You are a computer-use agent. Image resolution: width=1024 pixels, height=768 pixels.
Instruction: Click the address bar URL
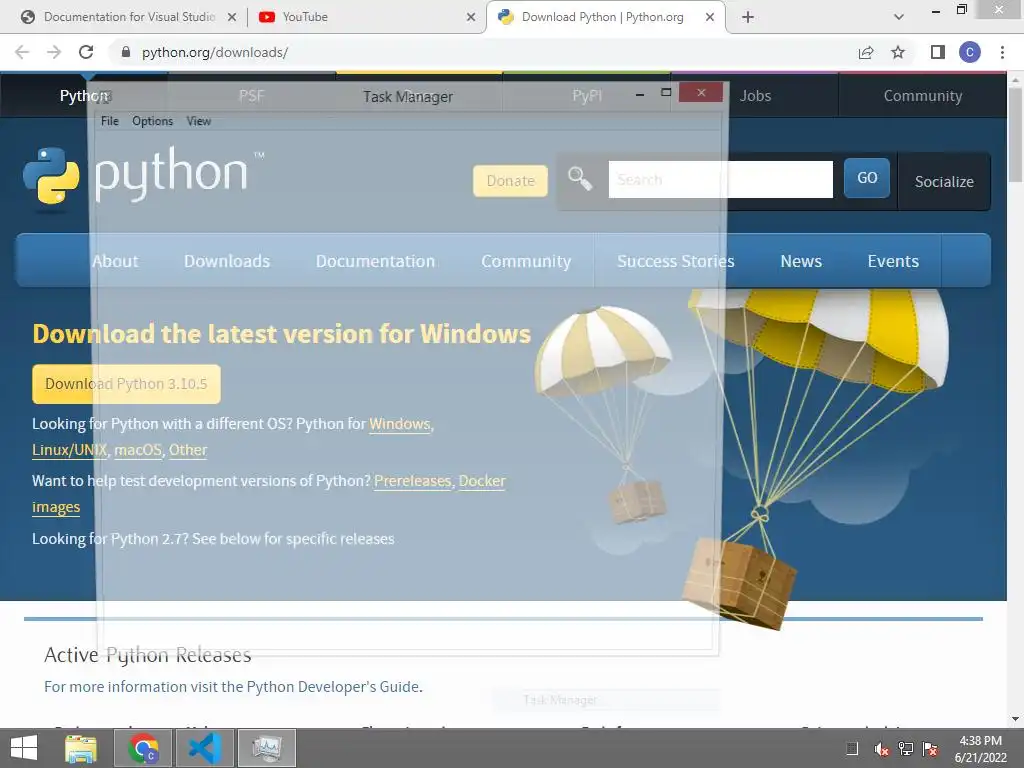pyautogui.click(x=215, y=52)
